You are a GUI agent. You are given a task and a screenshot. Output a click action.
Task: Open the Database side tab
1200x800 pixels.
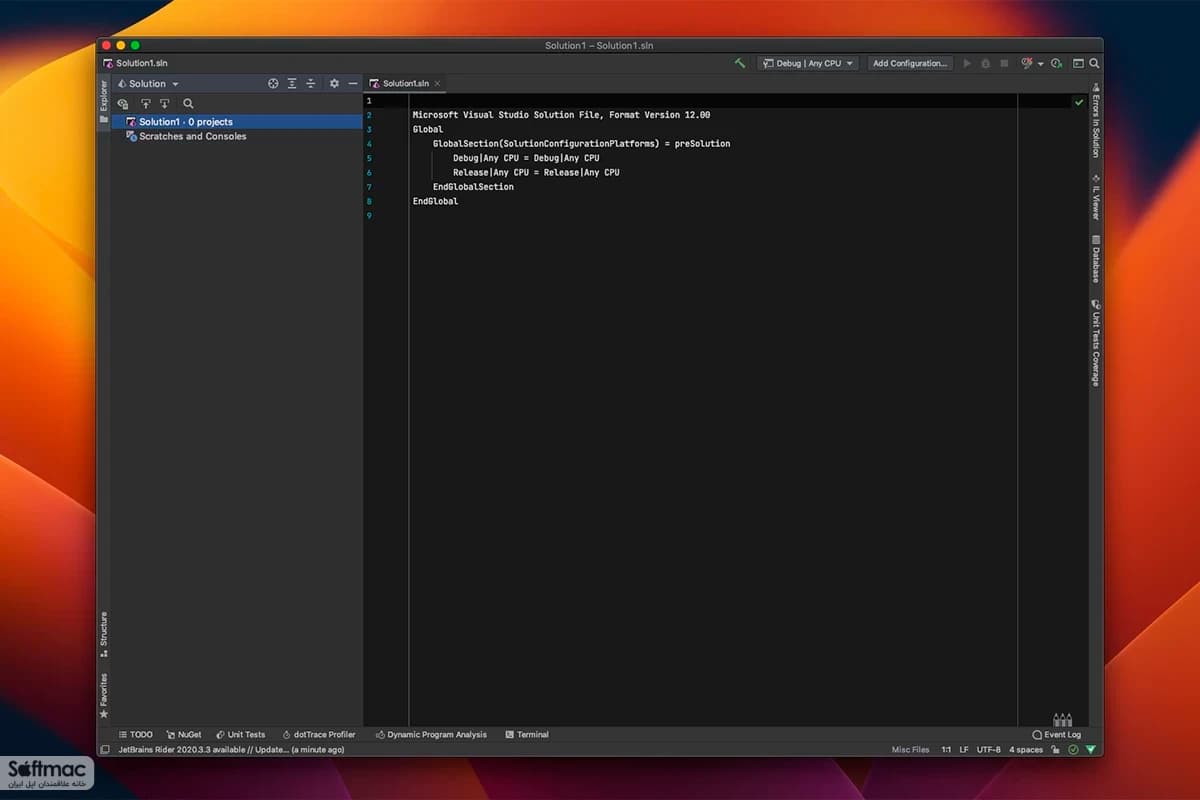tap(1095, 259)
